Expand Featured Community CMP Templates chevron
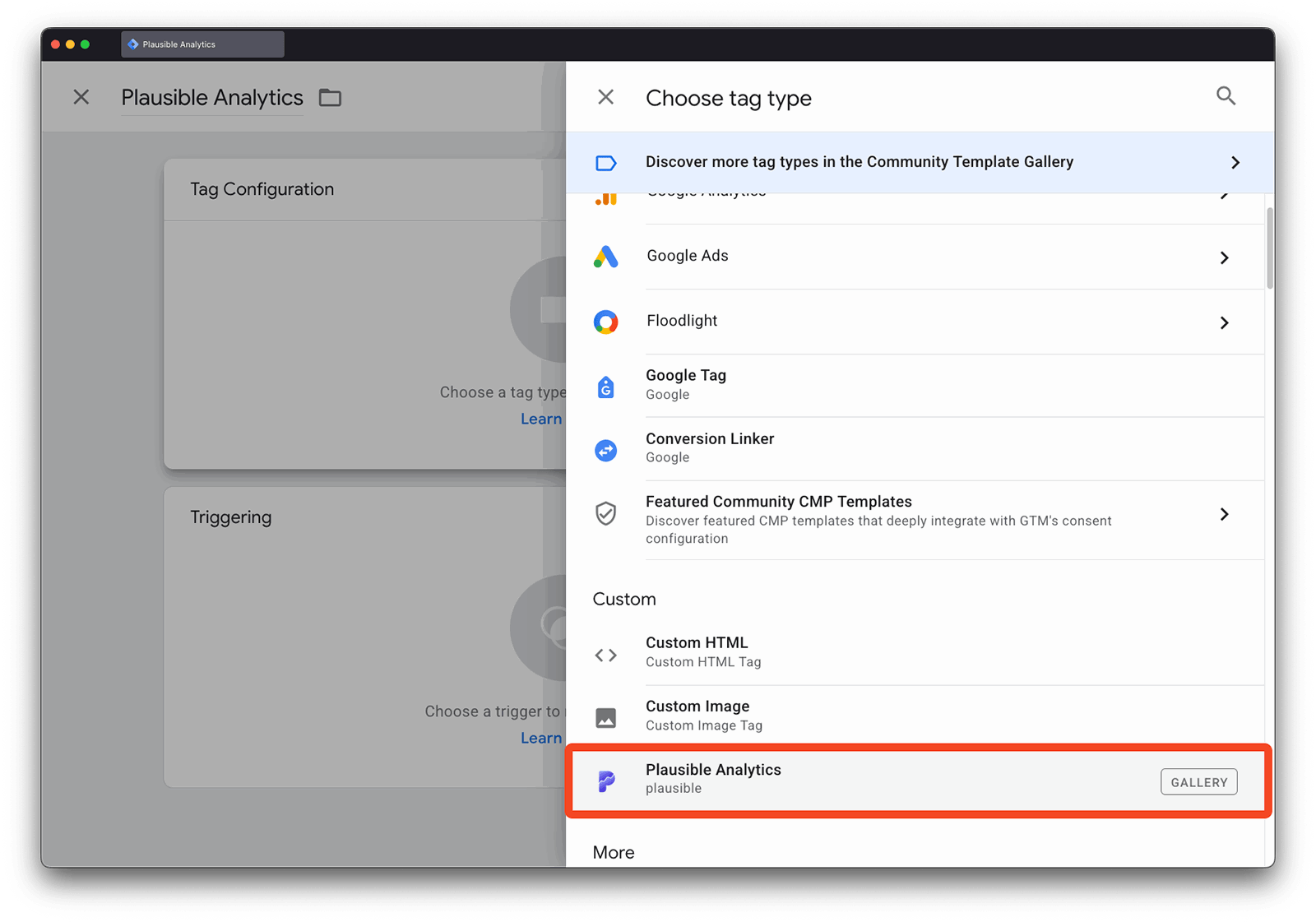Viewport: 1316px width, 922px height. point(1224,514)
